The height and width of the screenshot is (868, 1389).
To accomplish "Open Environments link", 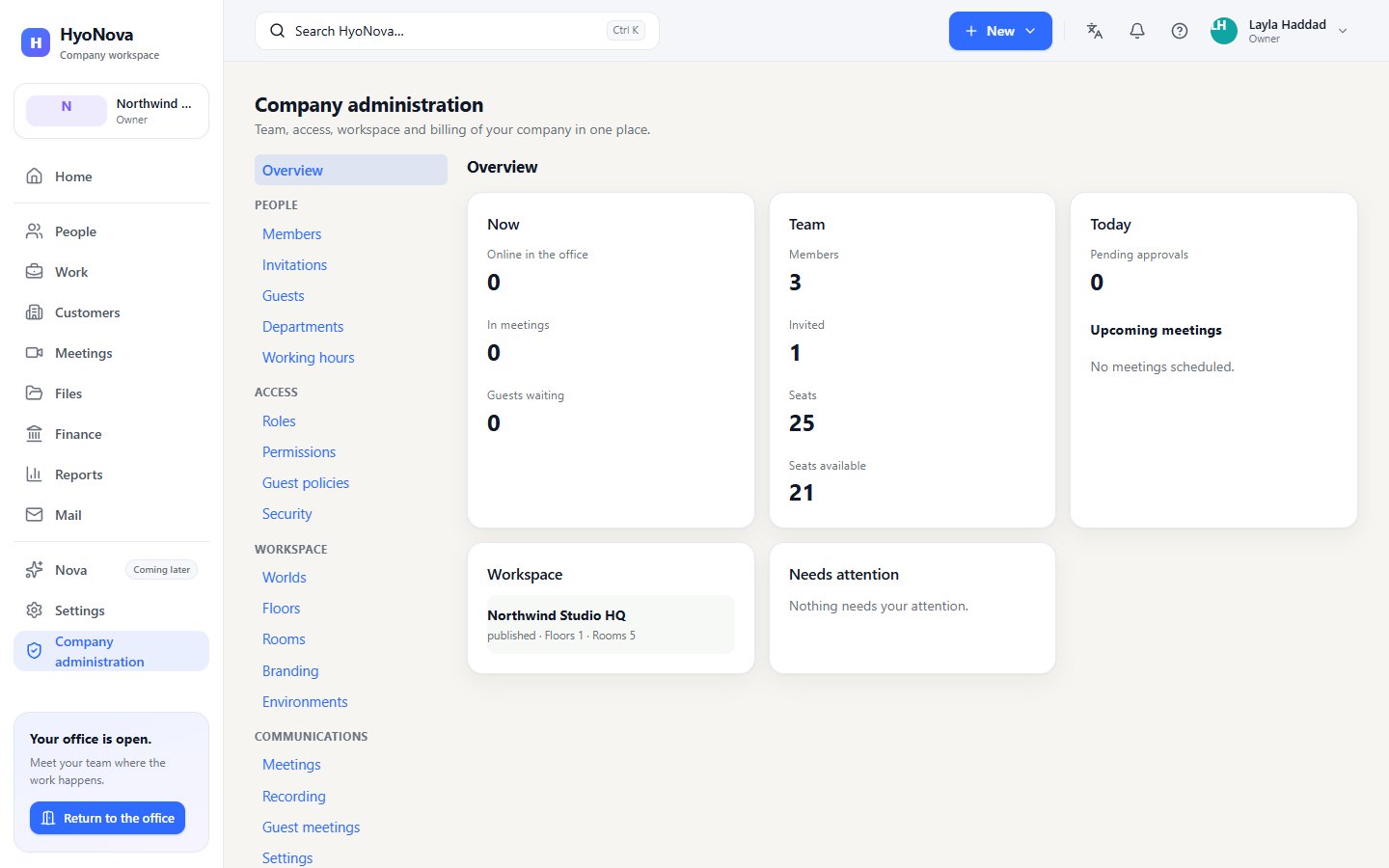I will pos(305,702).
